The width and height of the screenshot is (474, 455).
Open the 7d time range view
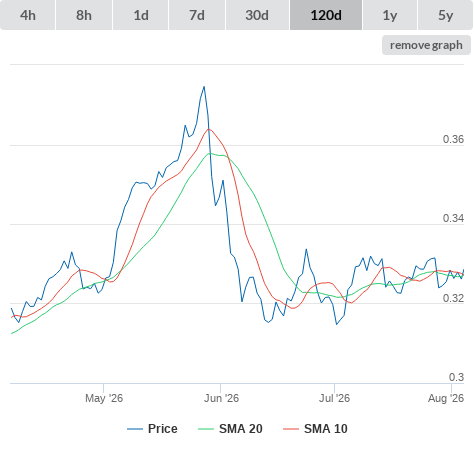click(x=197, y=15)
